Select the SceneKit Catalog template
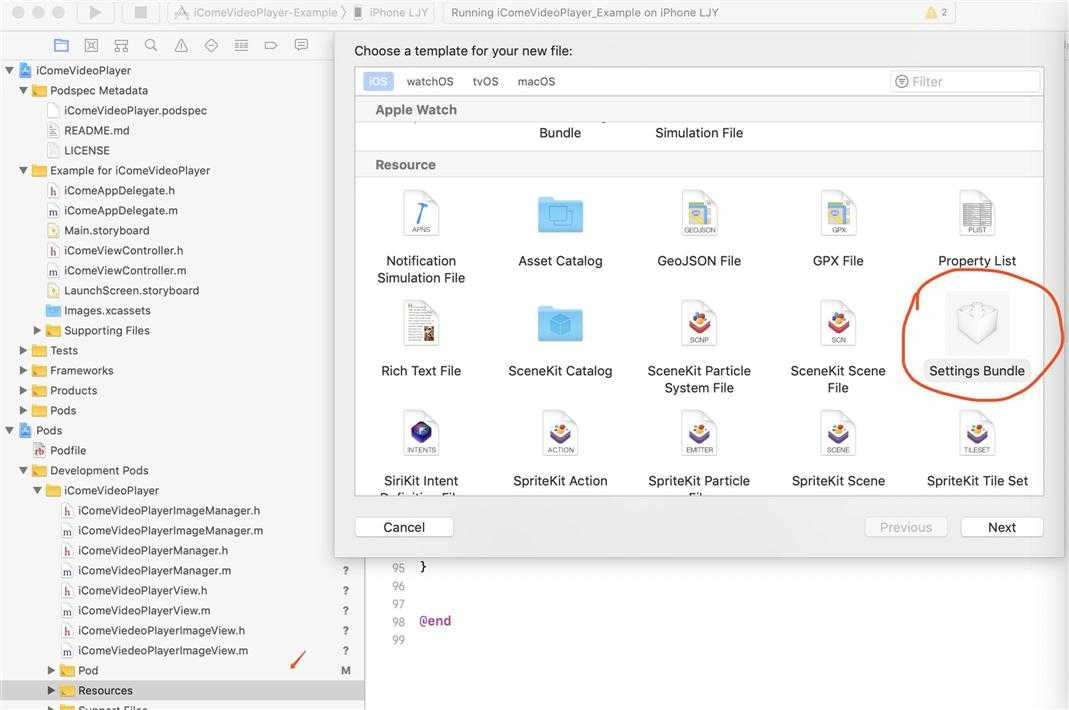This screenshot has width=1069, height=710. tap(560, 340)
